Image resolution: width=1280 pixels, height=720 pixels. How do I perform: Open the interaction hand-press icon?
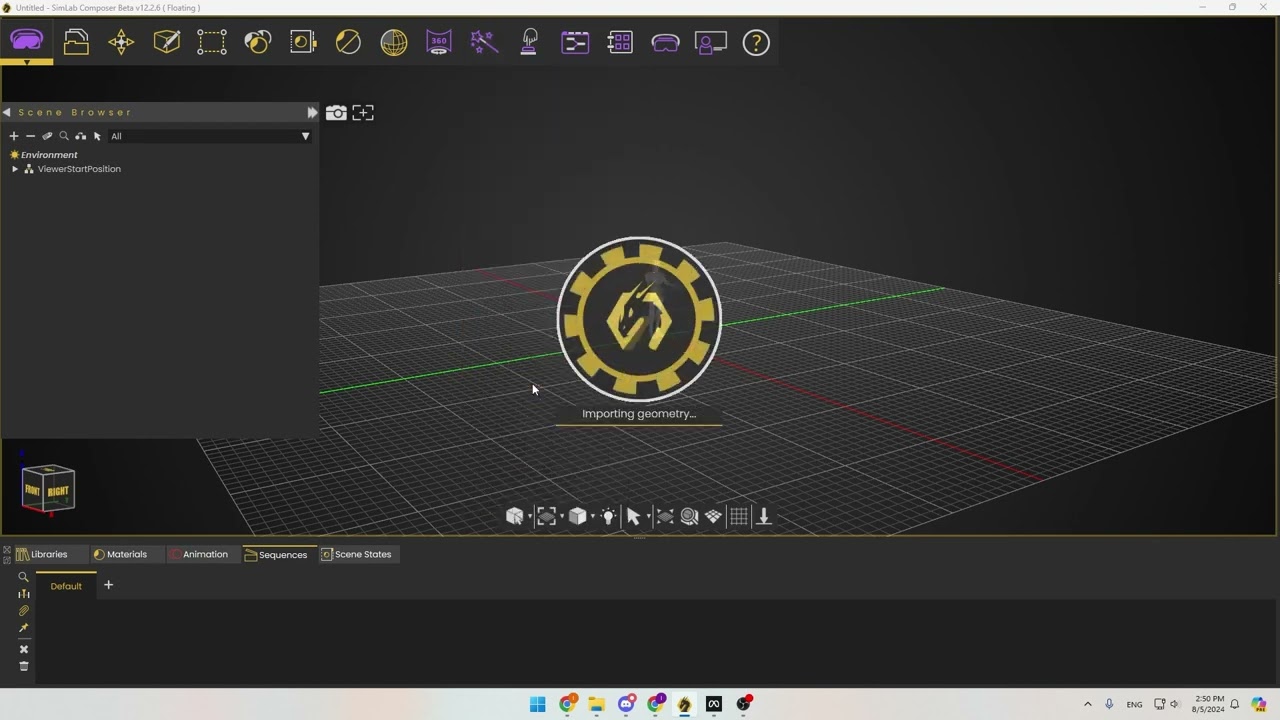(530, 42)
